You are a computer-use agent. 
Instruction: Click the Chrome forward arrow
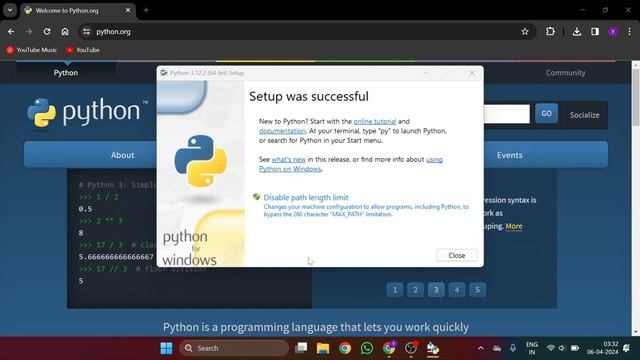(29, 31)
